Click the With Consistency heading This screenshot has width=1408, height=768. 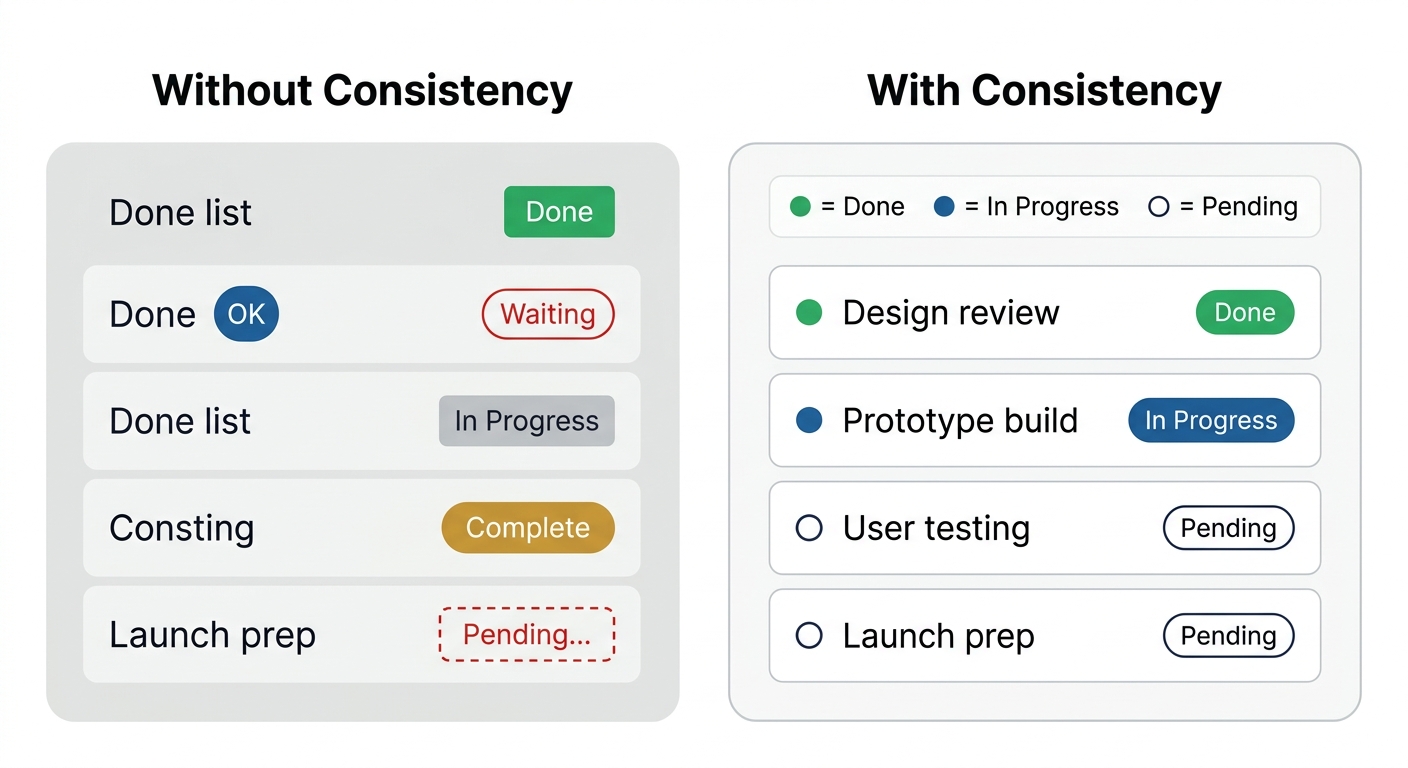(x=1044, y=90)
